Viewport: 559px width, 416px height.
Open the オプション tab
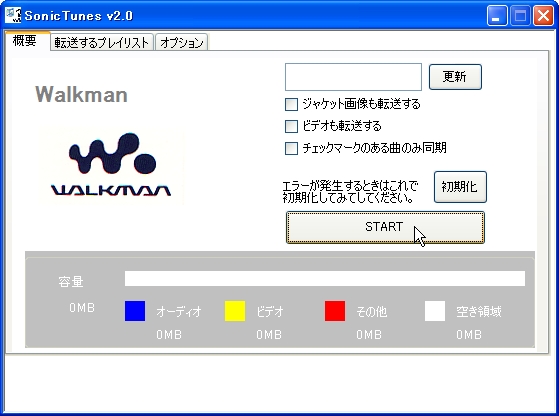[182, 42]
